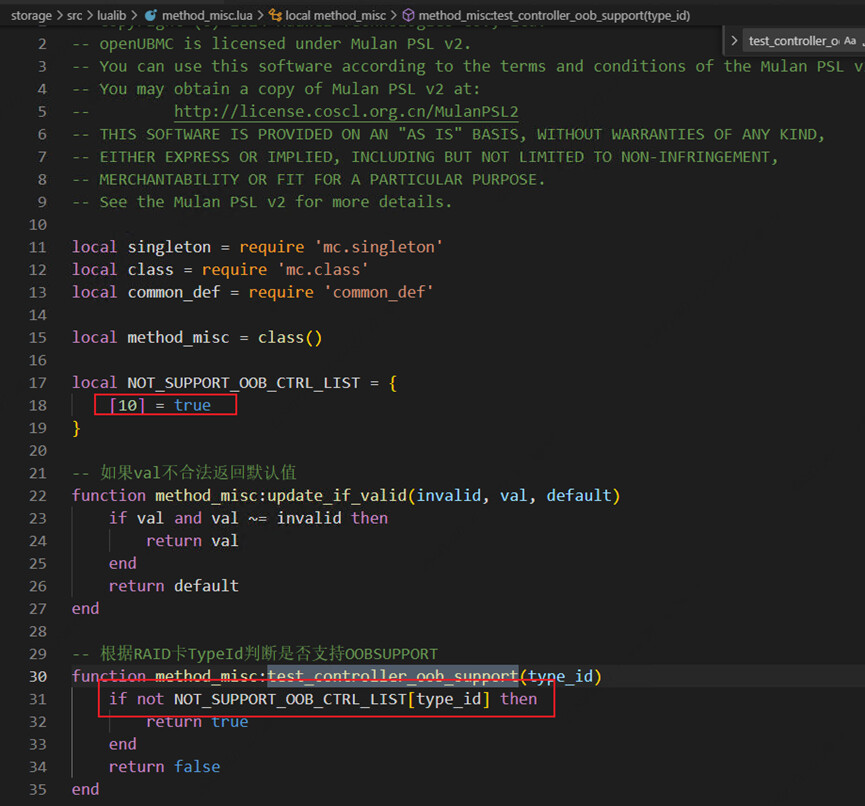Click the find input with test_controller_o text
Image resolution: width=865 pixels, height=806 pixels.
point(792,41)
